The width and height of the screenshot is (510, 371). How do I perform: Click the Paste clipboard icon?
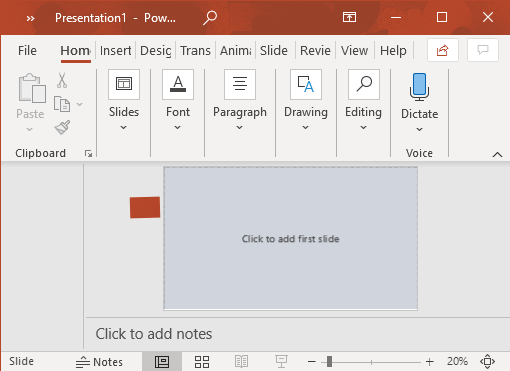pyautogui.click(x=32, y=88)
